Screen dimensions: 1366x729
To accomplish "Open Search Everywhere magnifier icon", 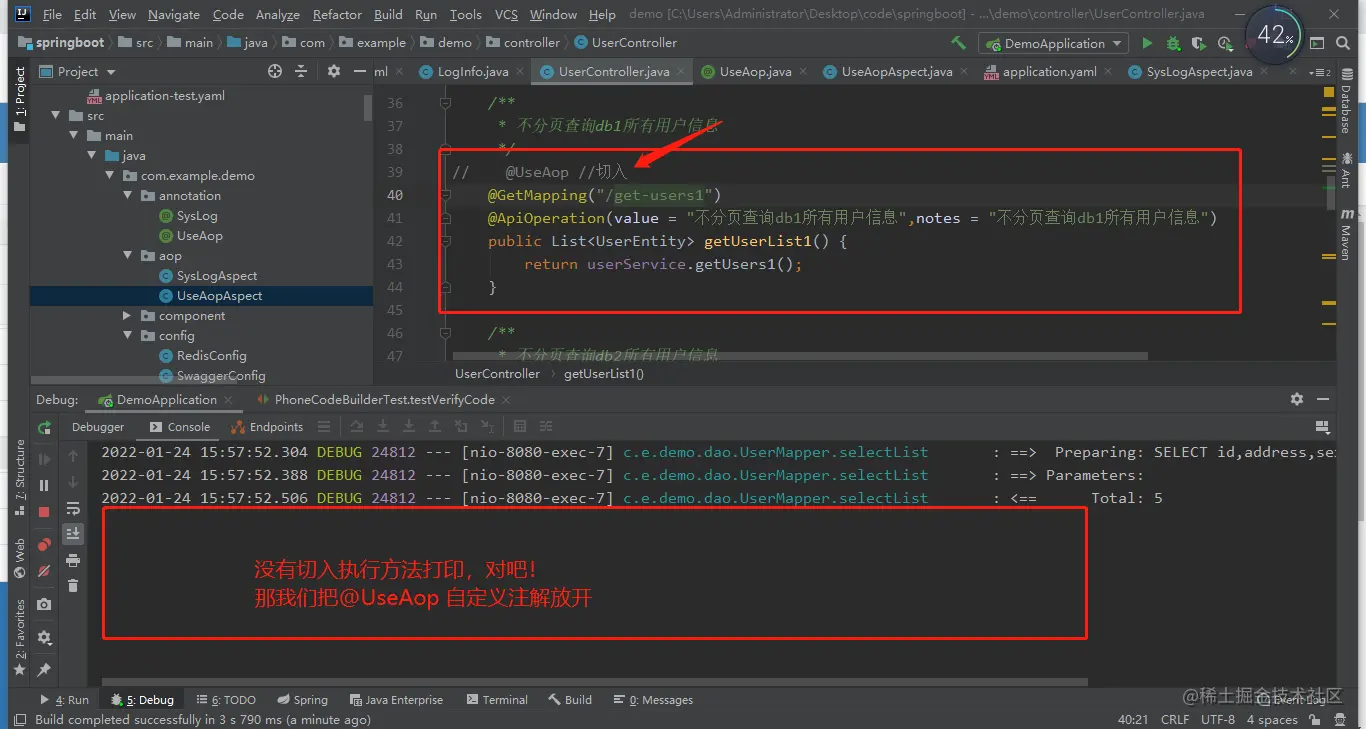I will 1344,43.
